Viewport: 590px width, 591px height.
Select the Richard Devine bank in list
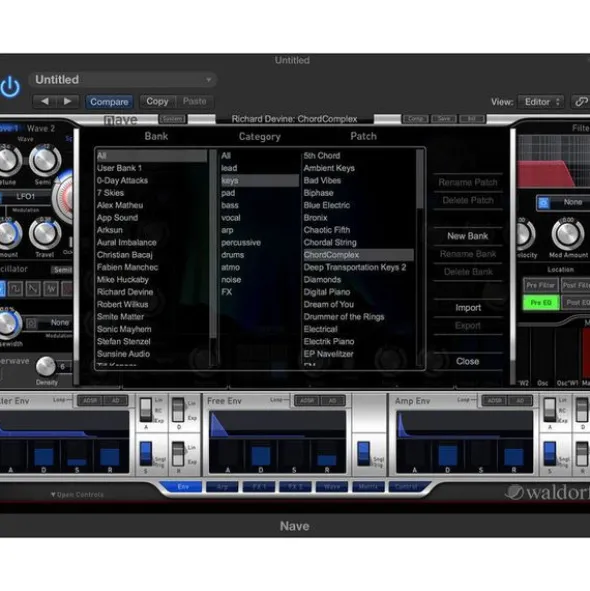125,292
